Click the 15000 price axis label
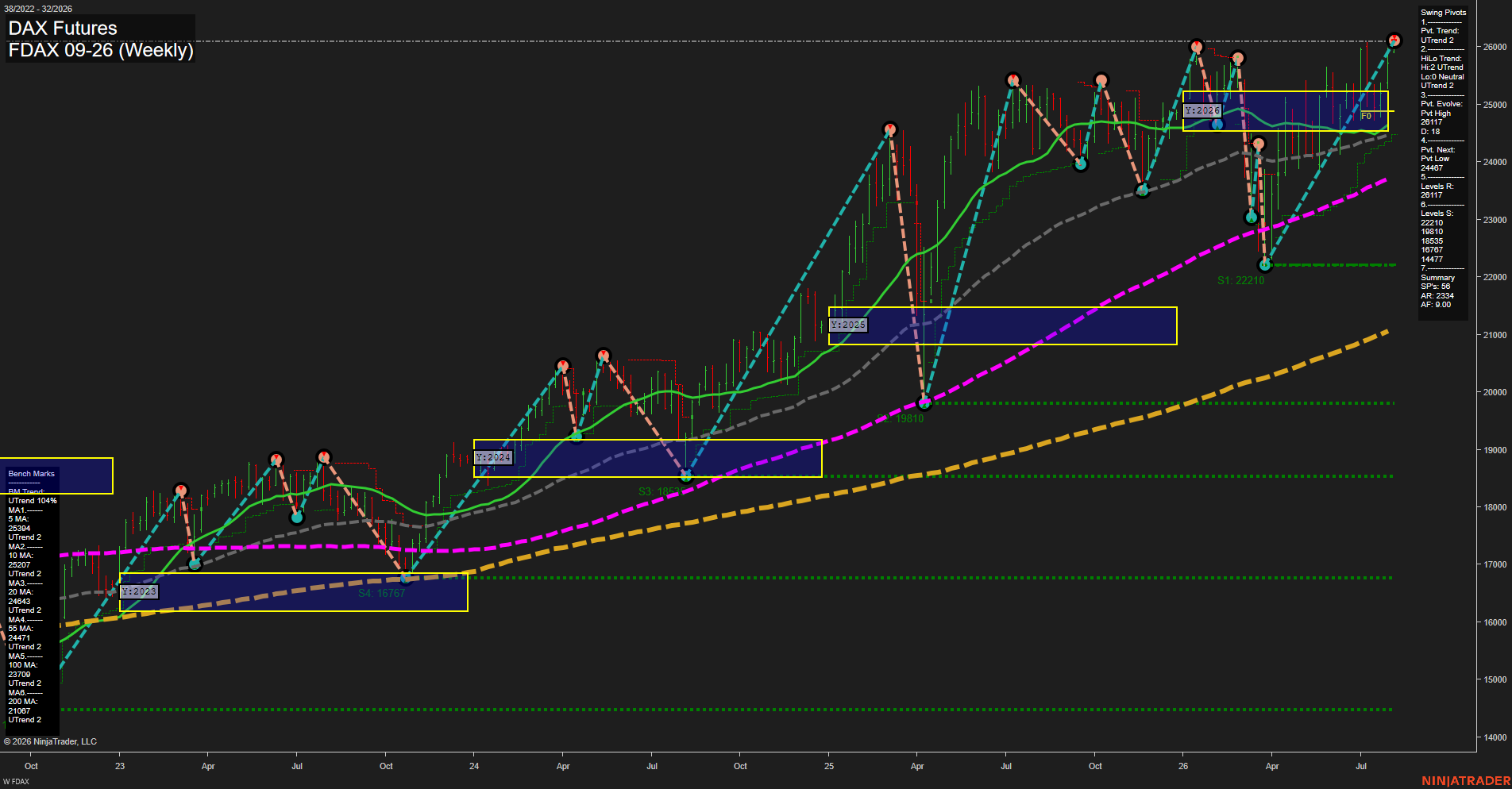The image size is (1512, 789). coord(1495,679)
